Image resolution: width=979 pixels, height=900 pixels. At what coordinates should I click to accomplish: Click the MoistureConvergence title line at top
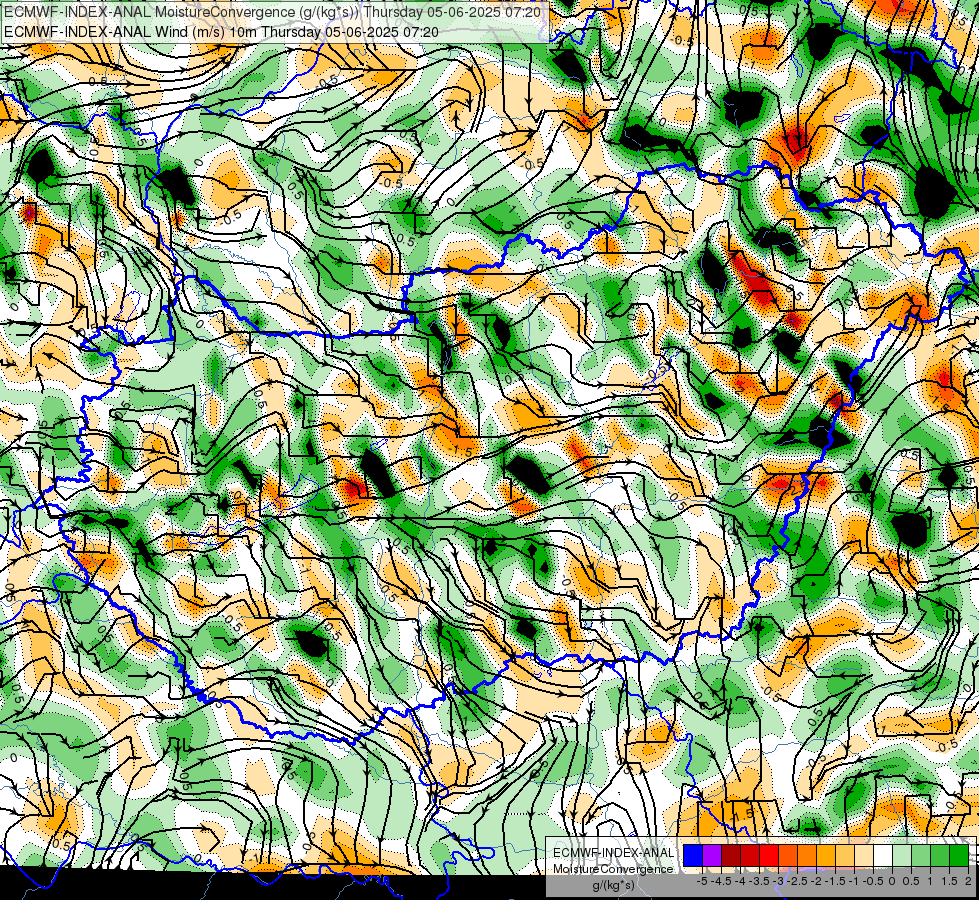272,12
